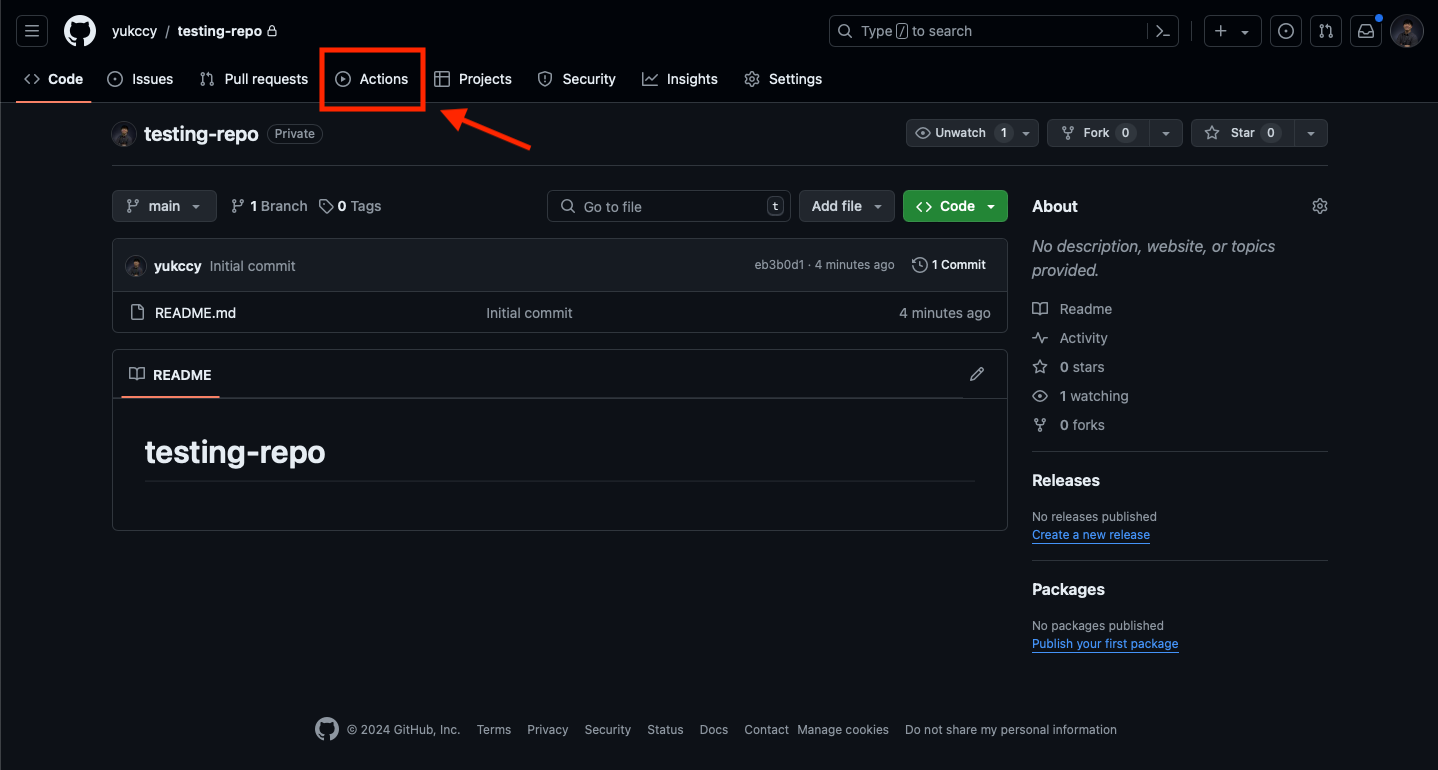Click the repo owner avatar beside testing-repo title
The width and height of the screenshot is (1438, 770).
[124, 134]
